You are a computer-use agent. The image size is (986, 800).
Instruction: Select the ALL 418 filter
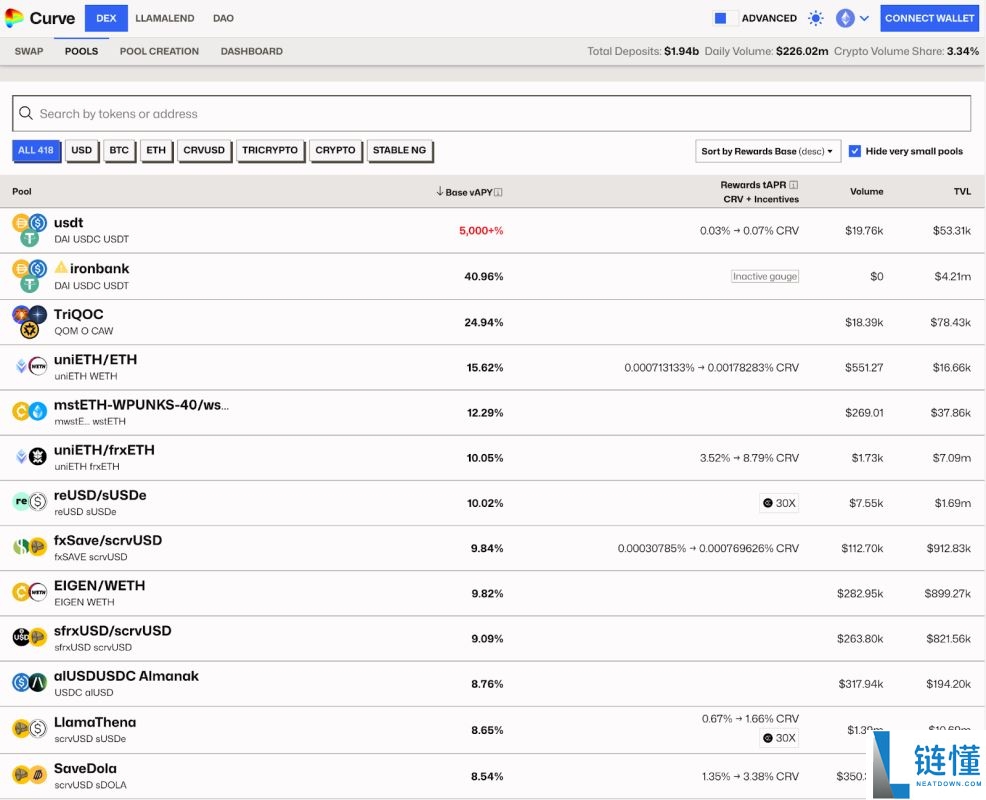click(x=36, y=150)
